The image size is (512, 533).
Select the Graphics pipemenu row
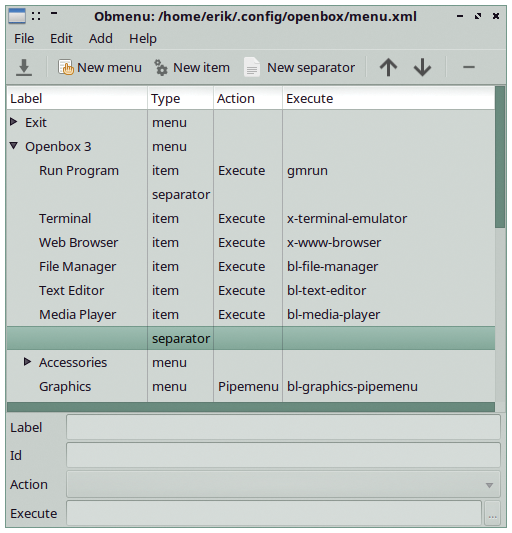(251, 386)
